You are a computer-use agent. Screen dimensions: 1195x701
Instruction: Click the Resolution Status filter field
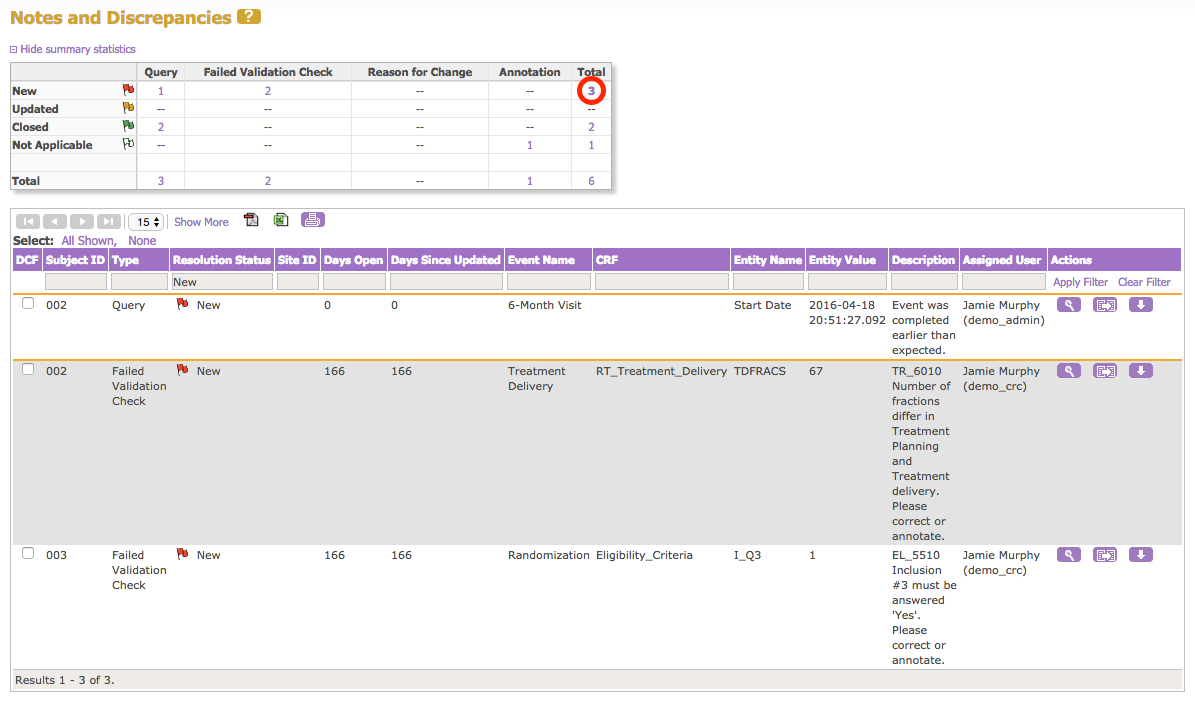(x=221, y=282)
